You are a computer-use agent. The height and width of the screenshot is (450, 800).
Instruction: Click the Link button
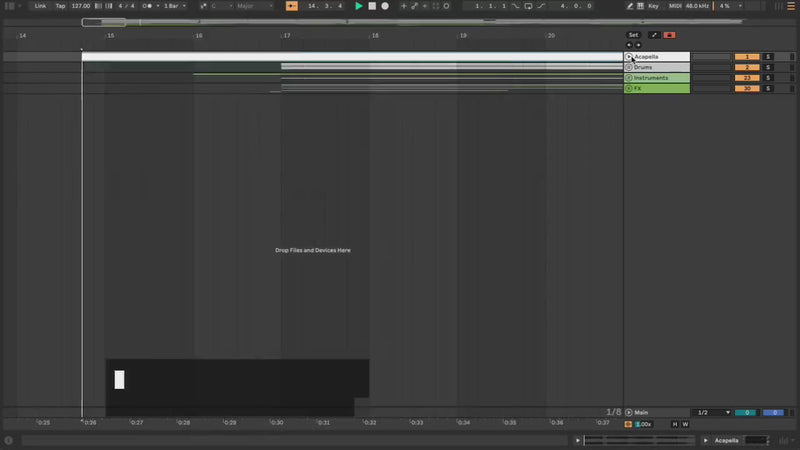pos(40,6)
